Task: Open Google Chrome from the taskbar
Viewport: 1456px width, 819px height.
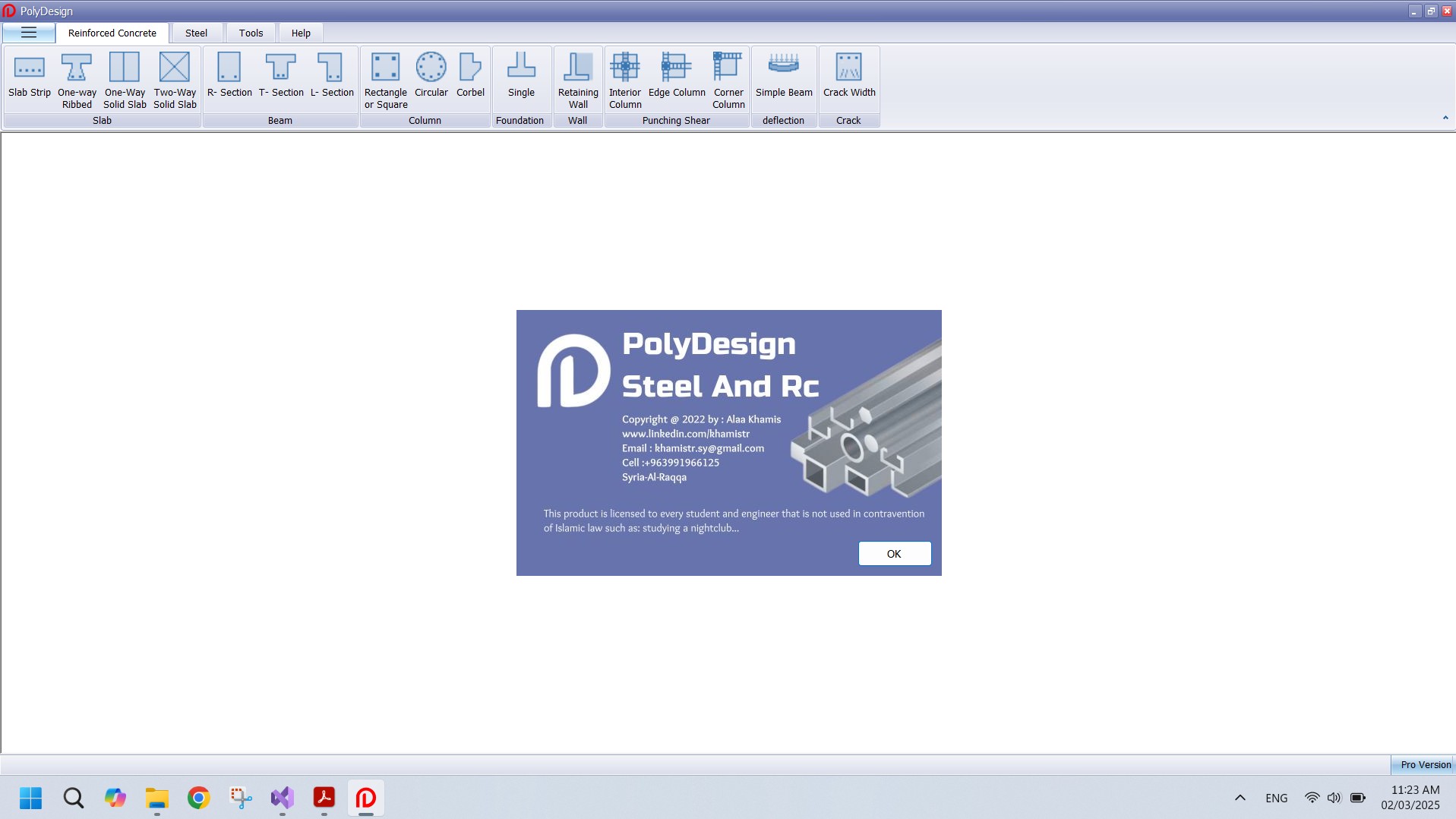Action: pyautogui.click(x=199, y=798)
